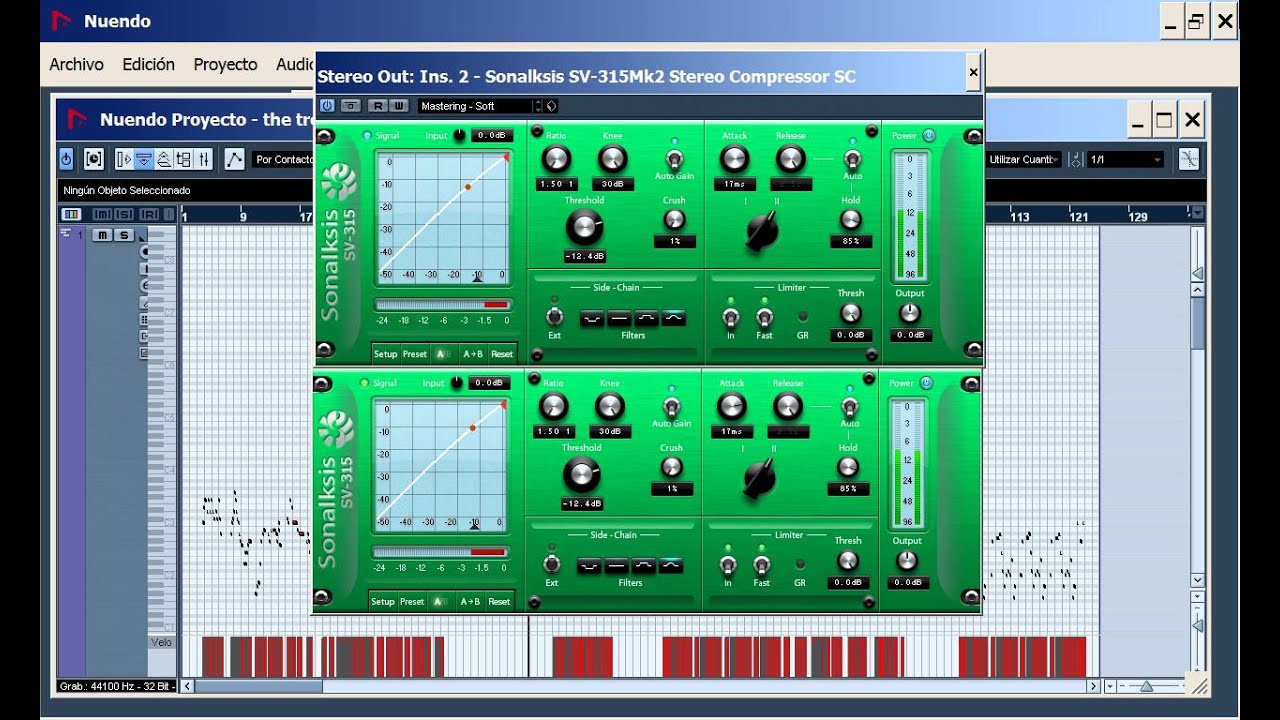Click global solo-all button above track list
The image size is (1280, 720).
(125, 214)
